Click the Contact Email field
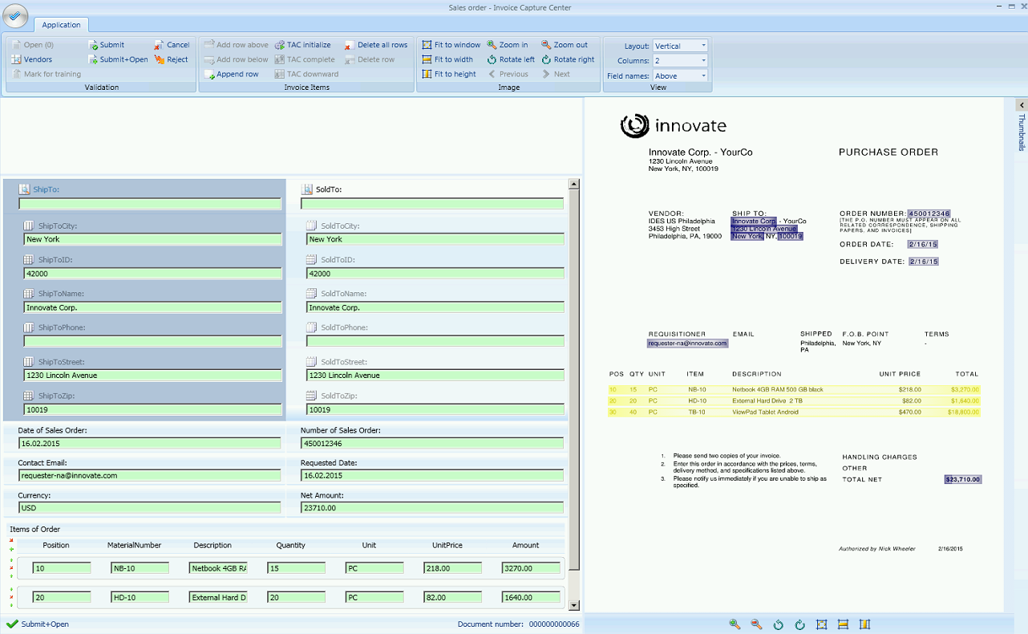Image resolution: width=1028 pixels, height=634 pixels. click(150, 475)
